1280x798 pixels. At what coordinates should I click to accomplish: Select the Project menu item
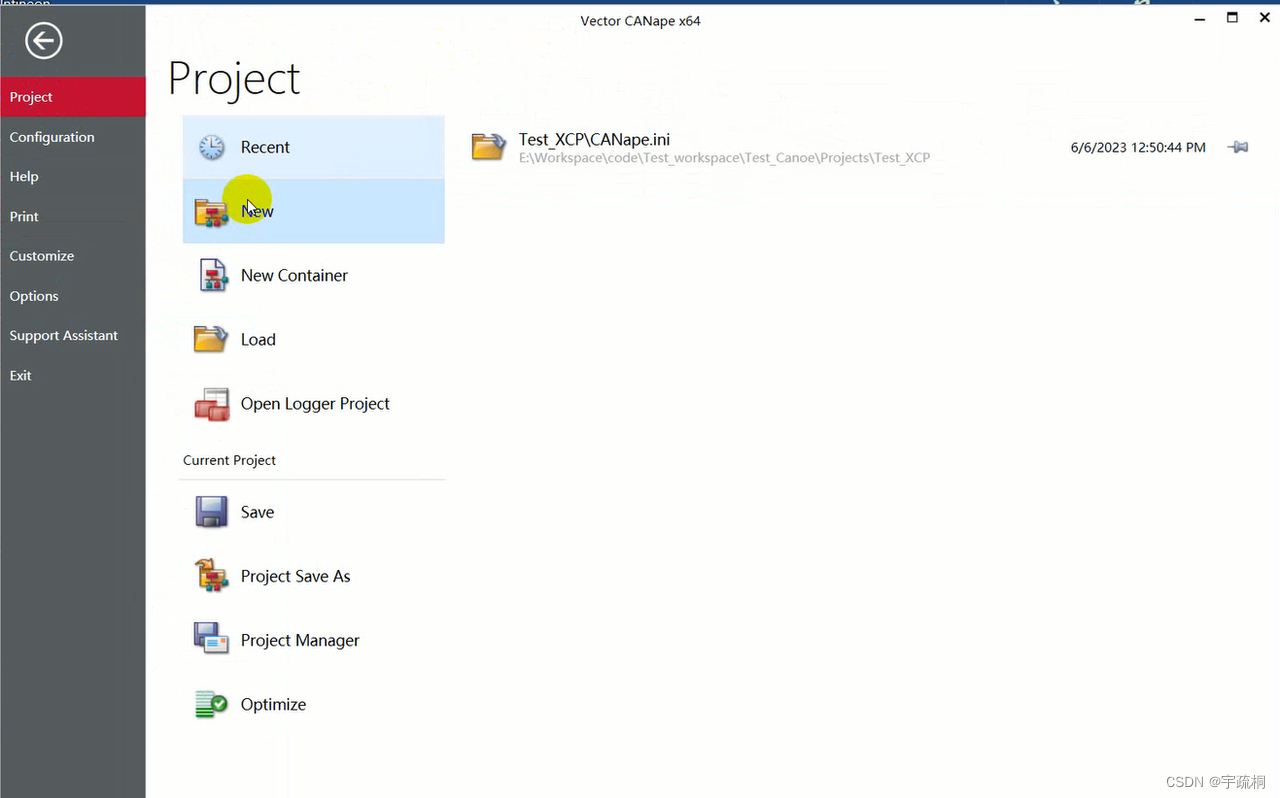(73, 97)
